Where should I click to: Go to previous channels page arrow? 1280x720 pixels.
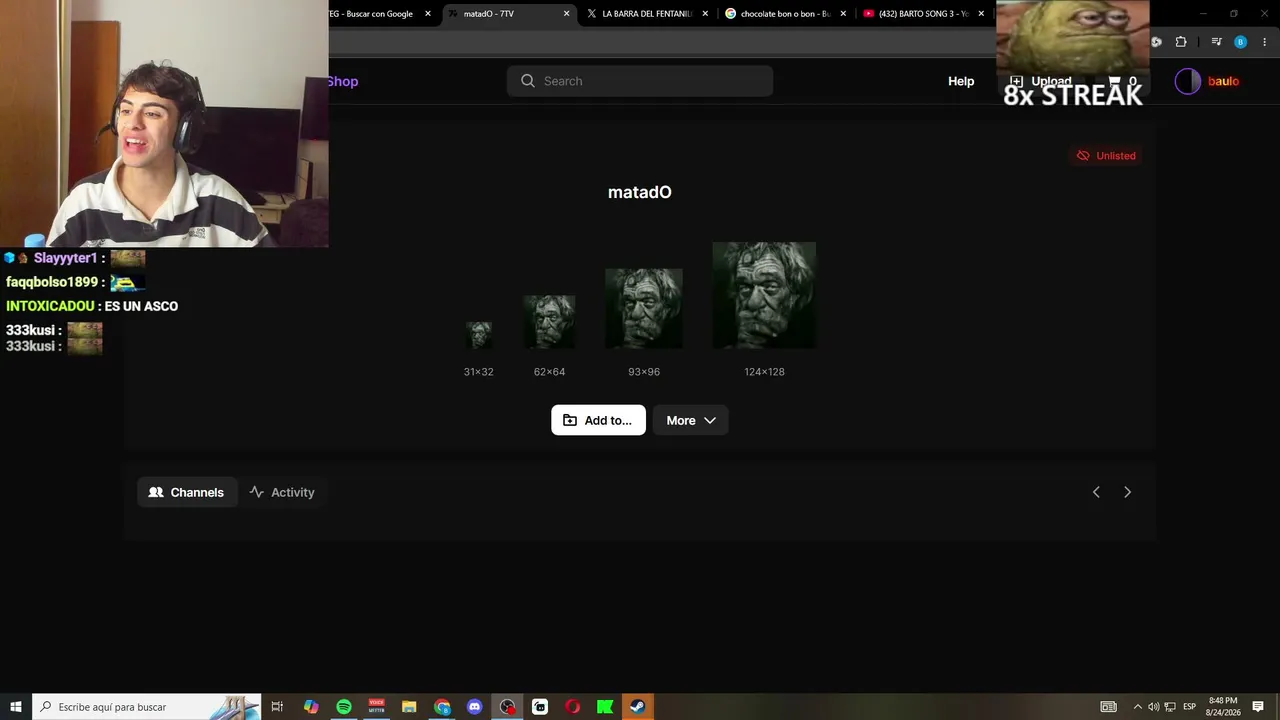coord(1096,492)
